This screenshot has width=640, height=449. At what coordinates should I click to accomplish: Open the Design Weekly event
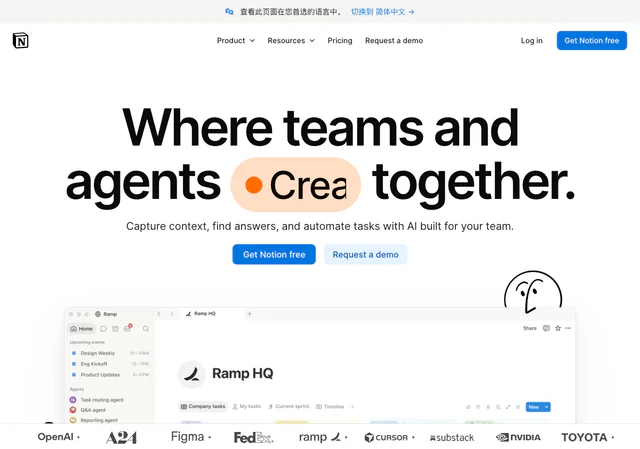point(109,353)
